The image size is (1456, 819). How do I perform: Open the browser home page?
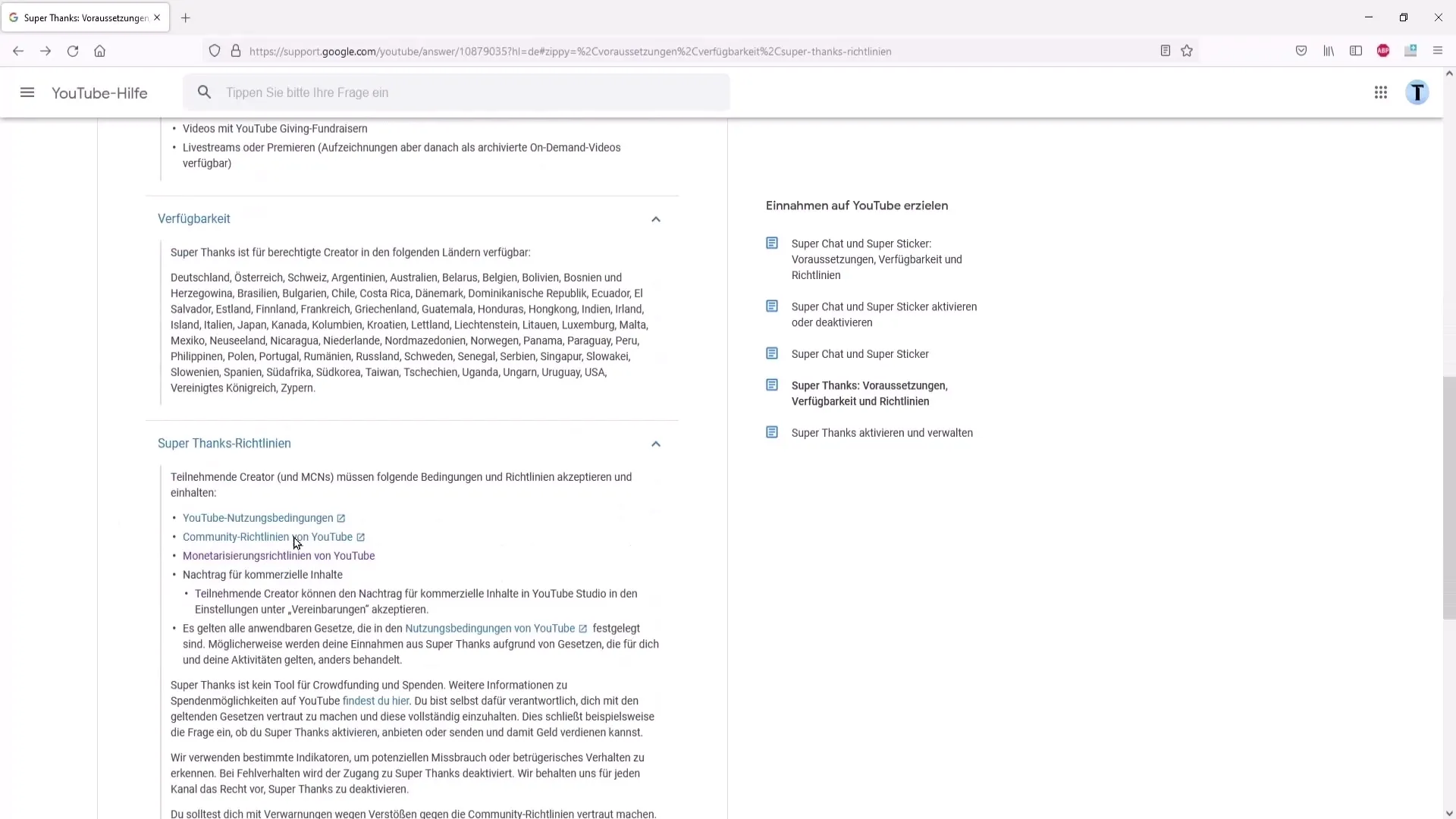[x=99, y=51]
